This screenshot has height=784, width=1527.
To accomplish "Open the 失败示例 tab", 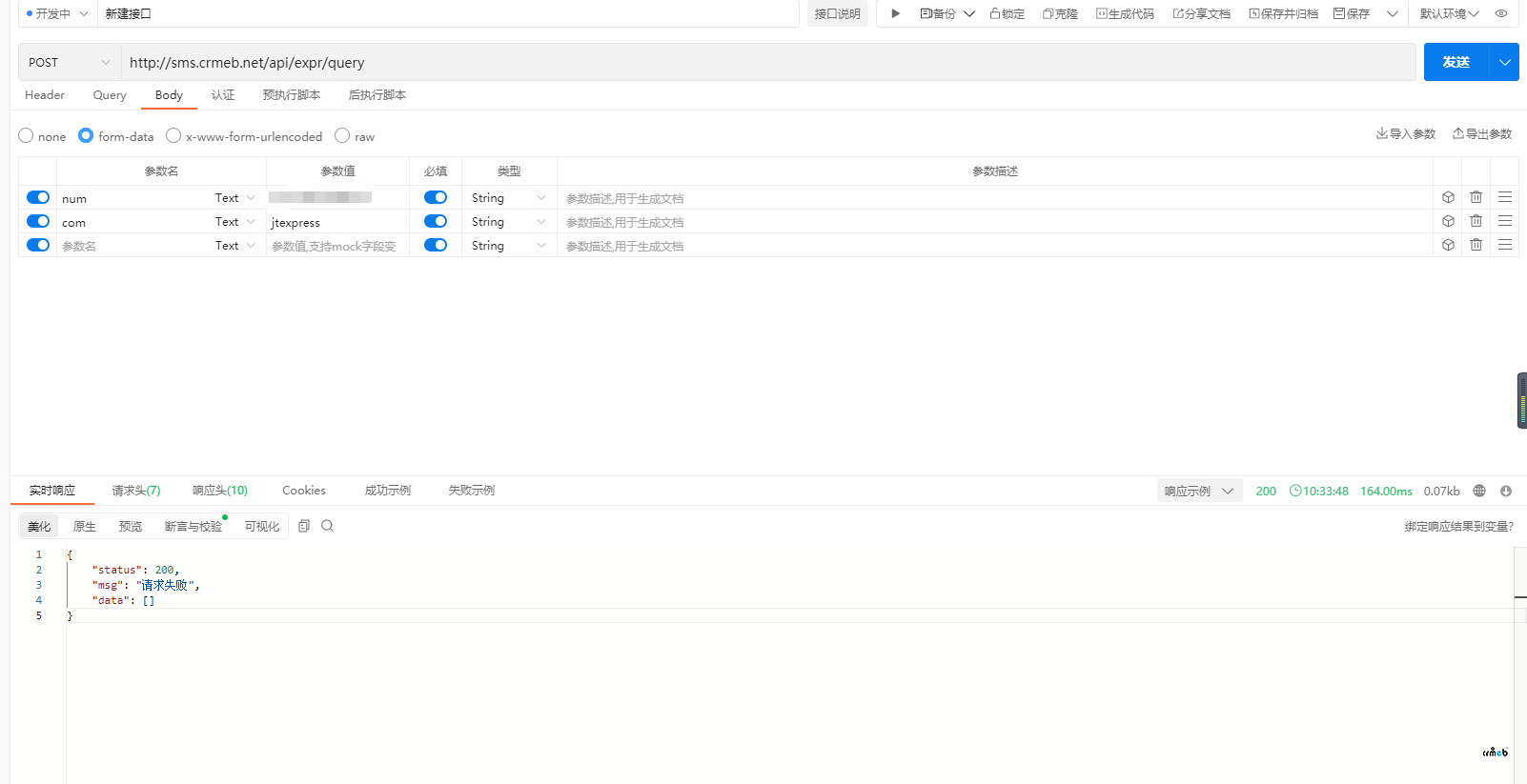I will [x=472, y=491].
